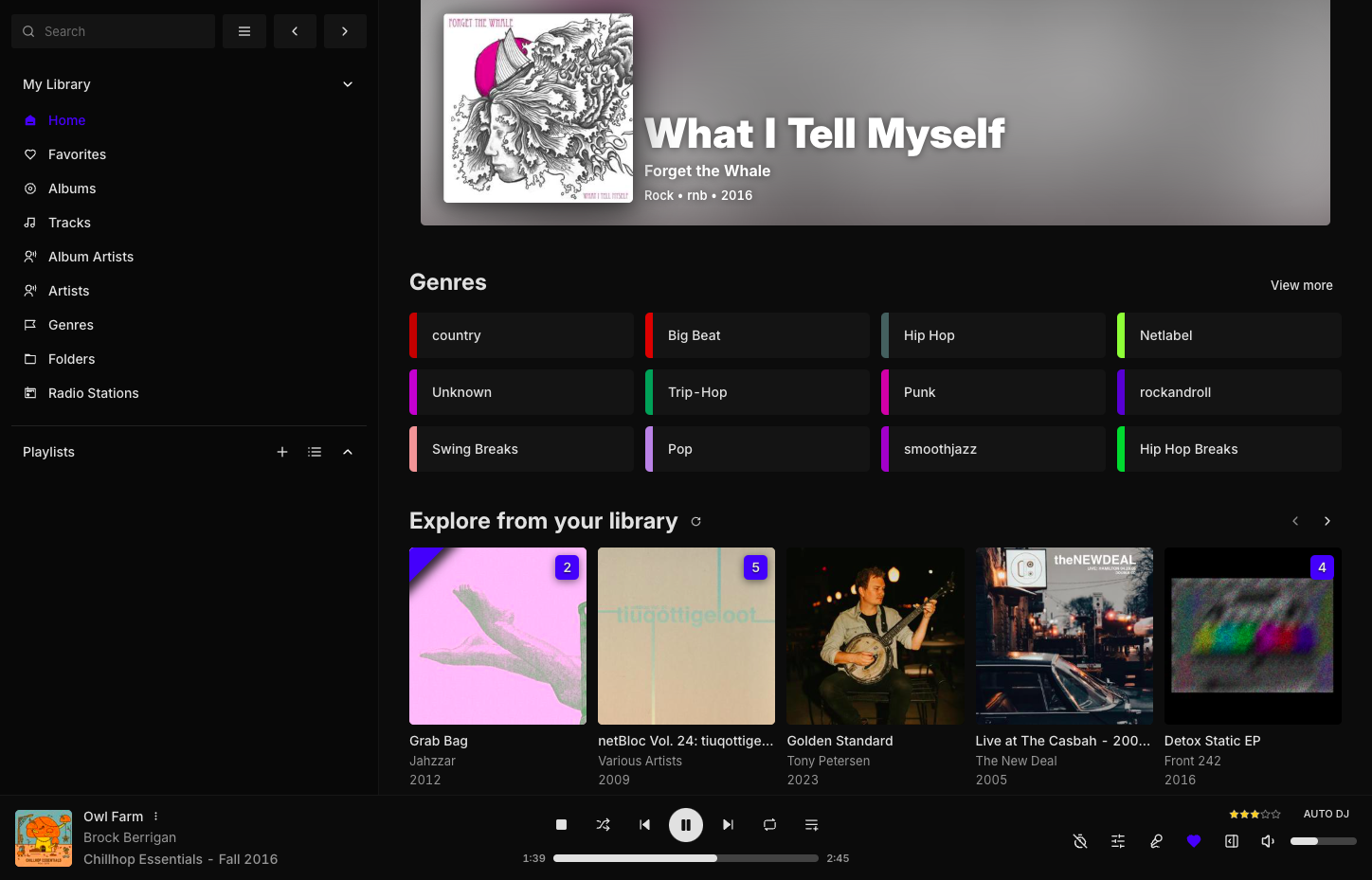This screenshot has width=1372, height=880.
Task: Open the Swing Breaks genre
Action: (521, 449)
